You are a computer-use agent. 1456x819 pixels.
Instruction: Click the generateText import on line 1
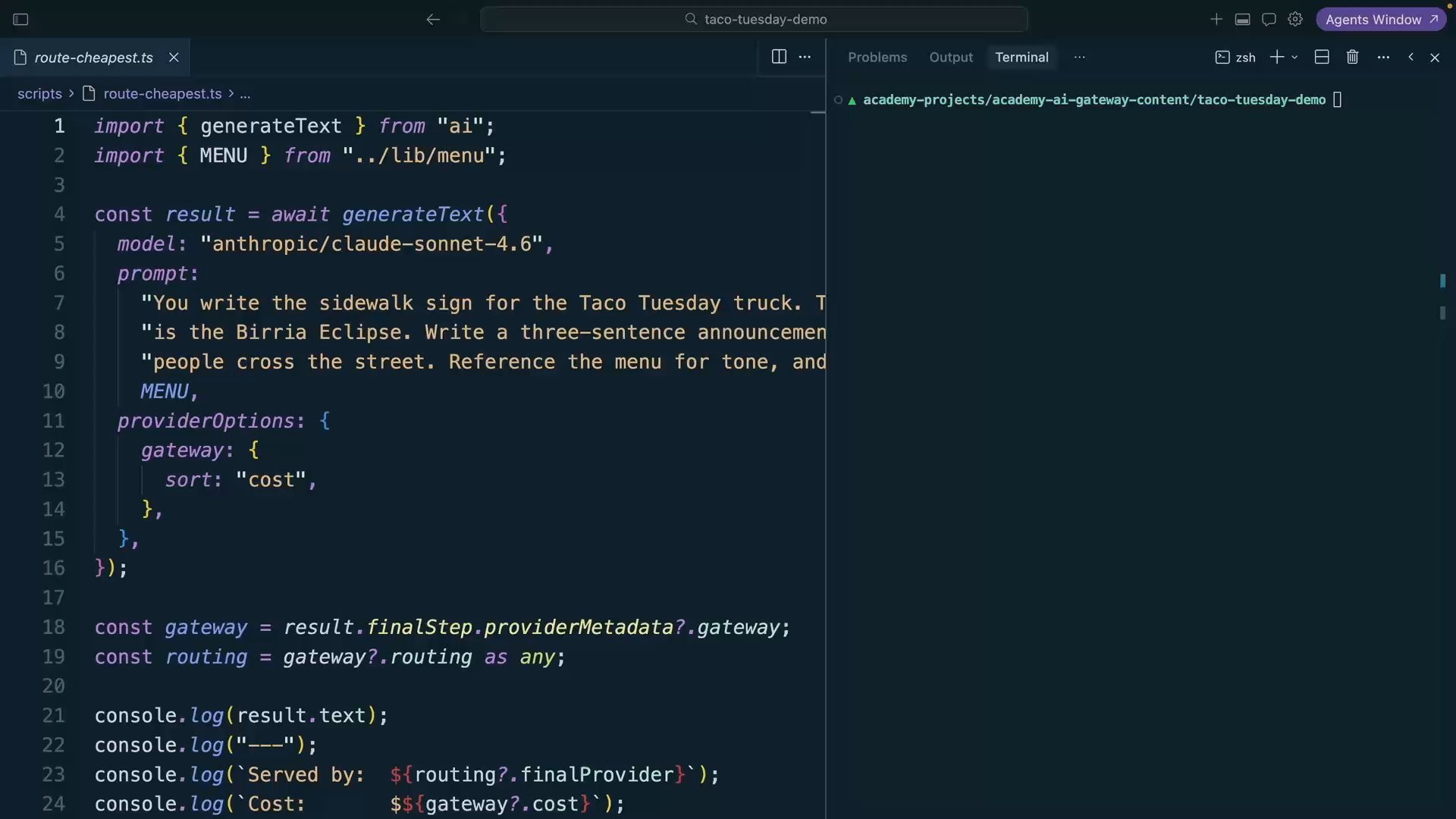[x=271, y=126]
